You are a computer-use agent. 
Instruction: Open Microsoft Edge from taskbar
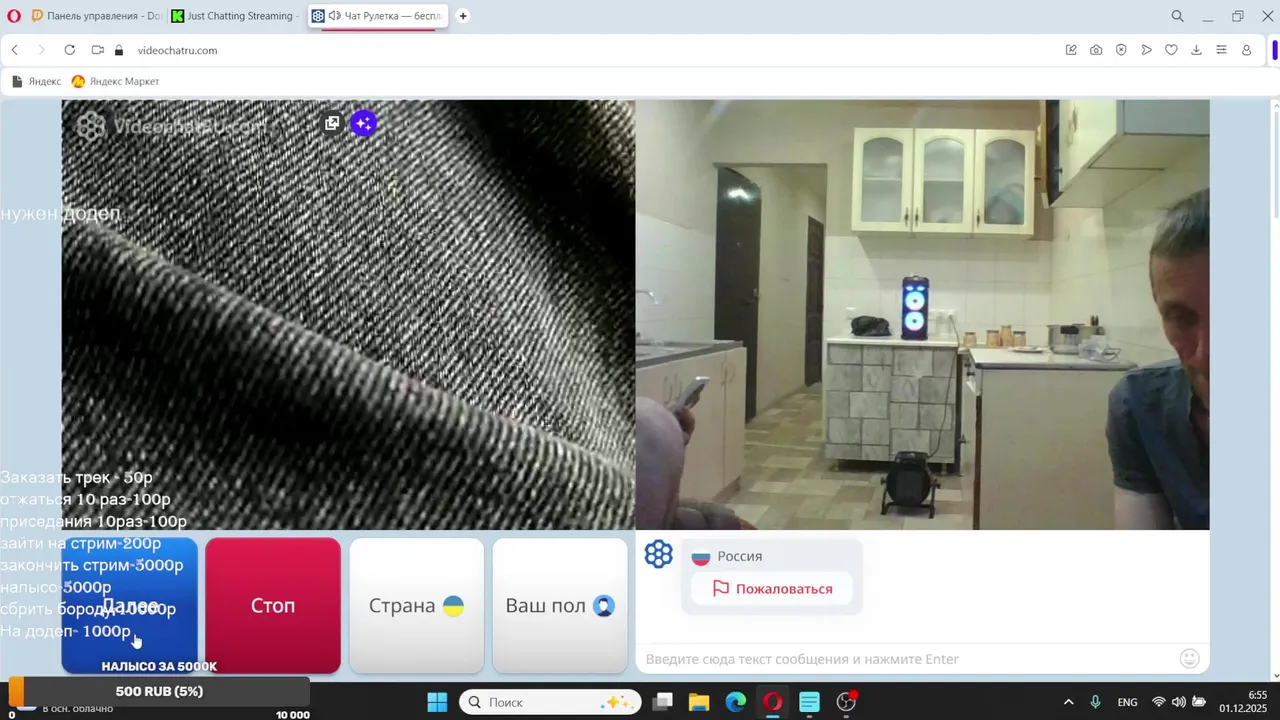[735, 702]
